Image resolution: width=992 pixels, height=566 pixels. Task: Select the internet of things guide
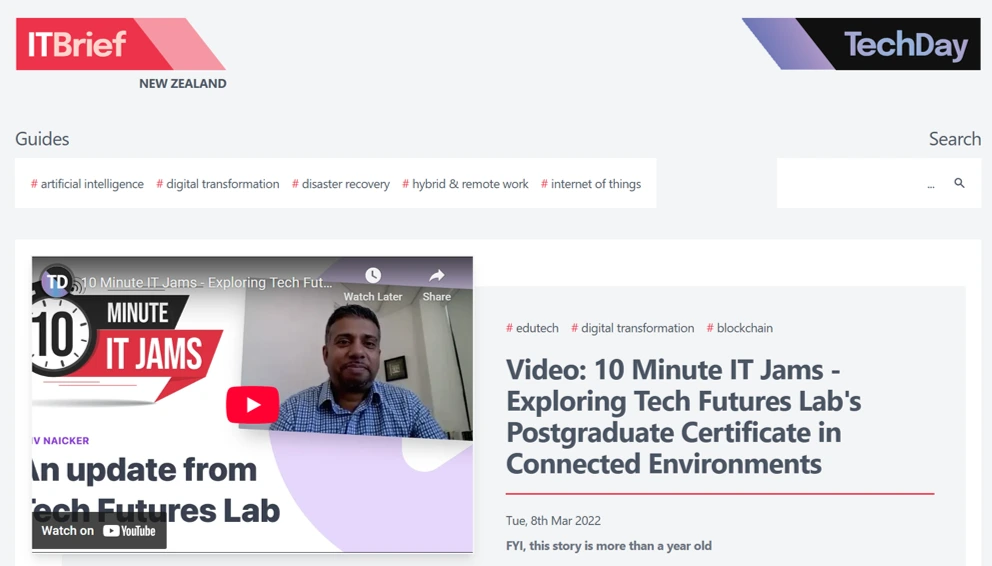[591, 184]
